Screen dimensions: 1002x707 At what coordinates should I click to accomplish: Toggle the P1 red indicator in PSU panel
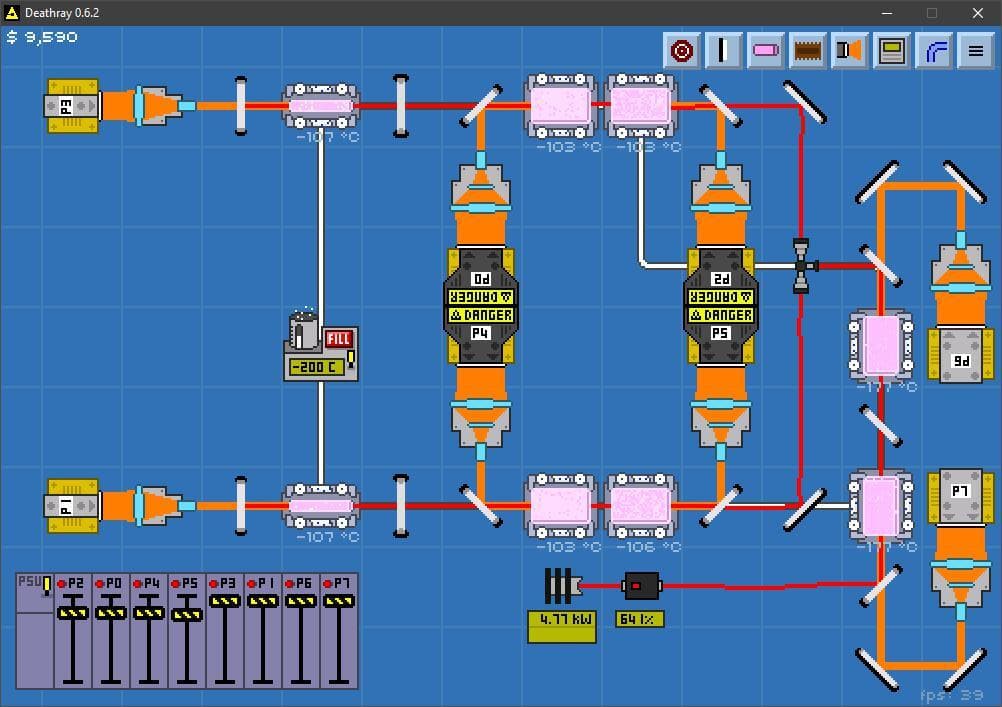[252, 583]
